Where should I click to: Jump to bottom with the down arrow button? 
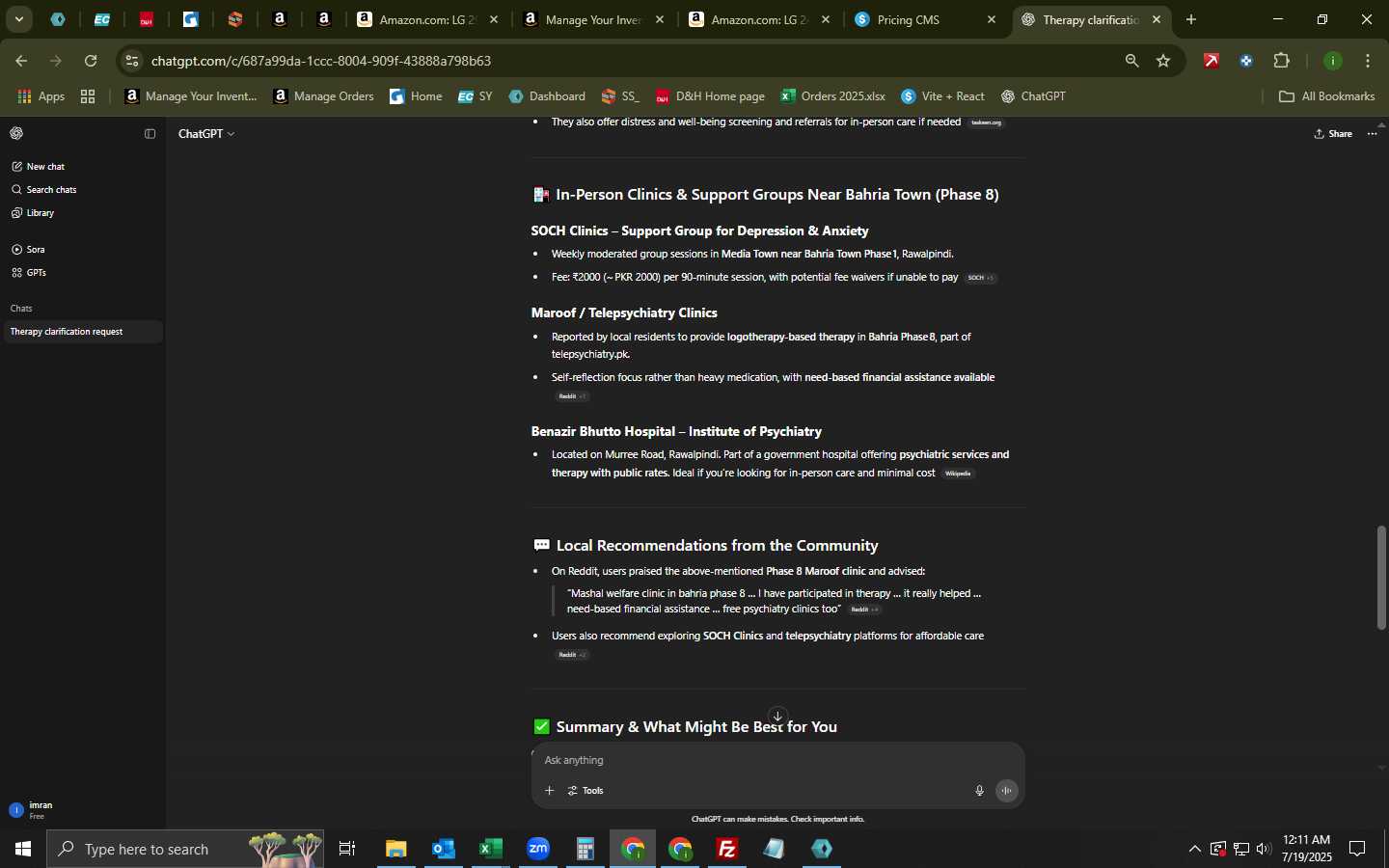[777, 717]
